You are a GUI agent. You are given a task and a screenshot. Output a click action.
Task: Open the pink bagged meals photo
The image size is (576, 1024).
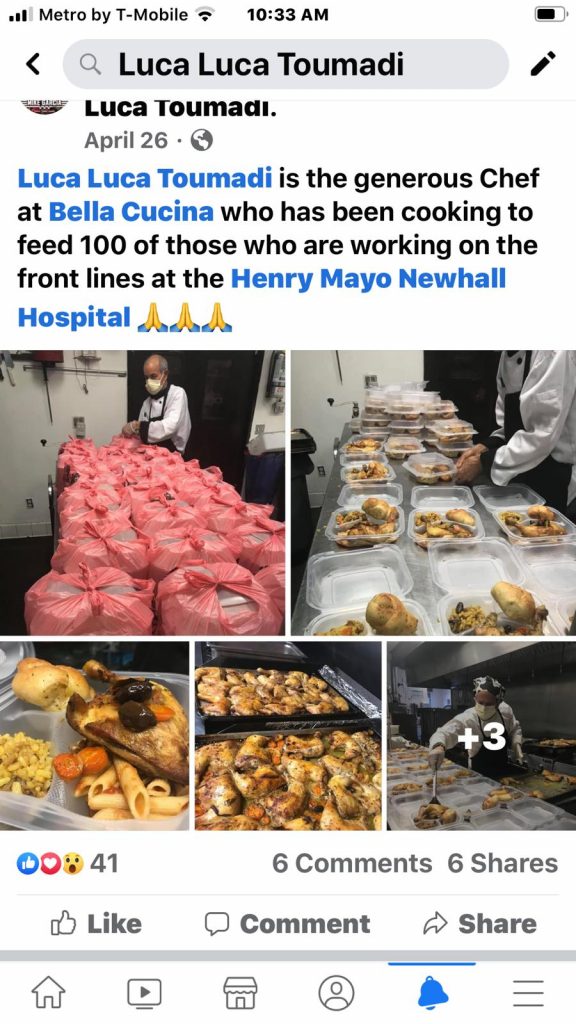click(142, 493)
